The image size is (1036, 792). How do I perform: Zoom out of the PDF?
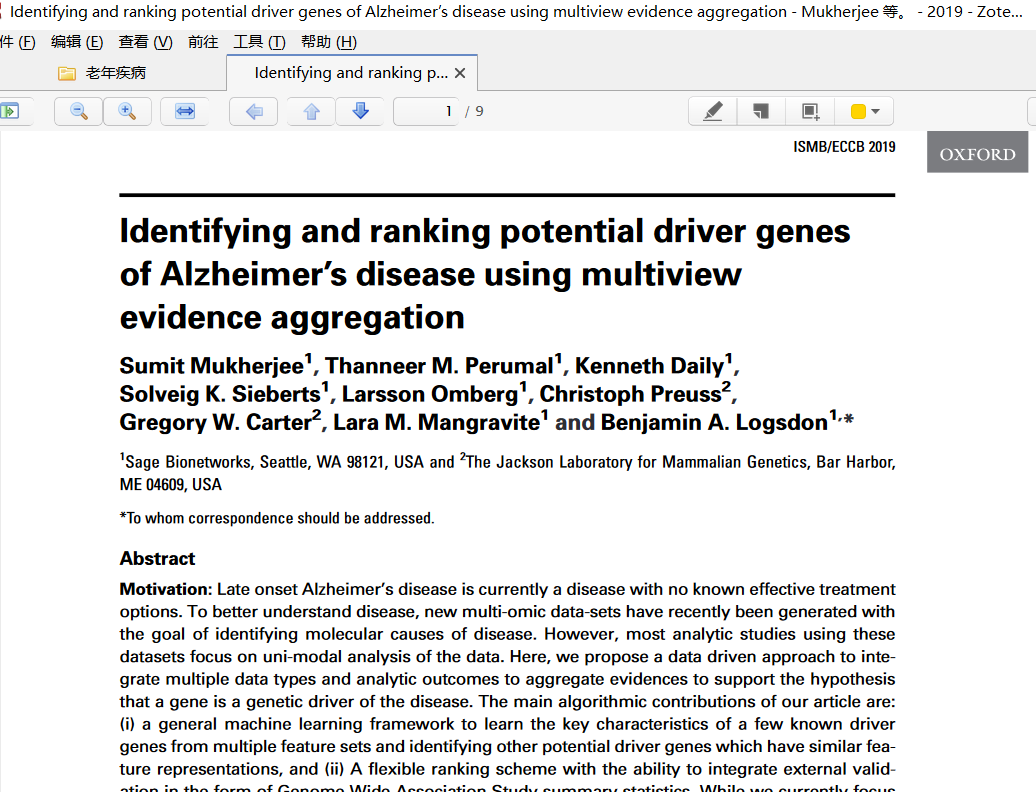tap(79, 111)
